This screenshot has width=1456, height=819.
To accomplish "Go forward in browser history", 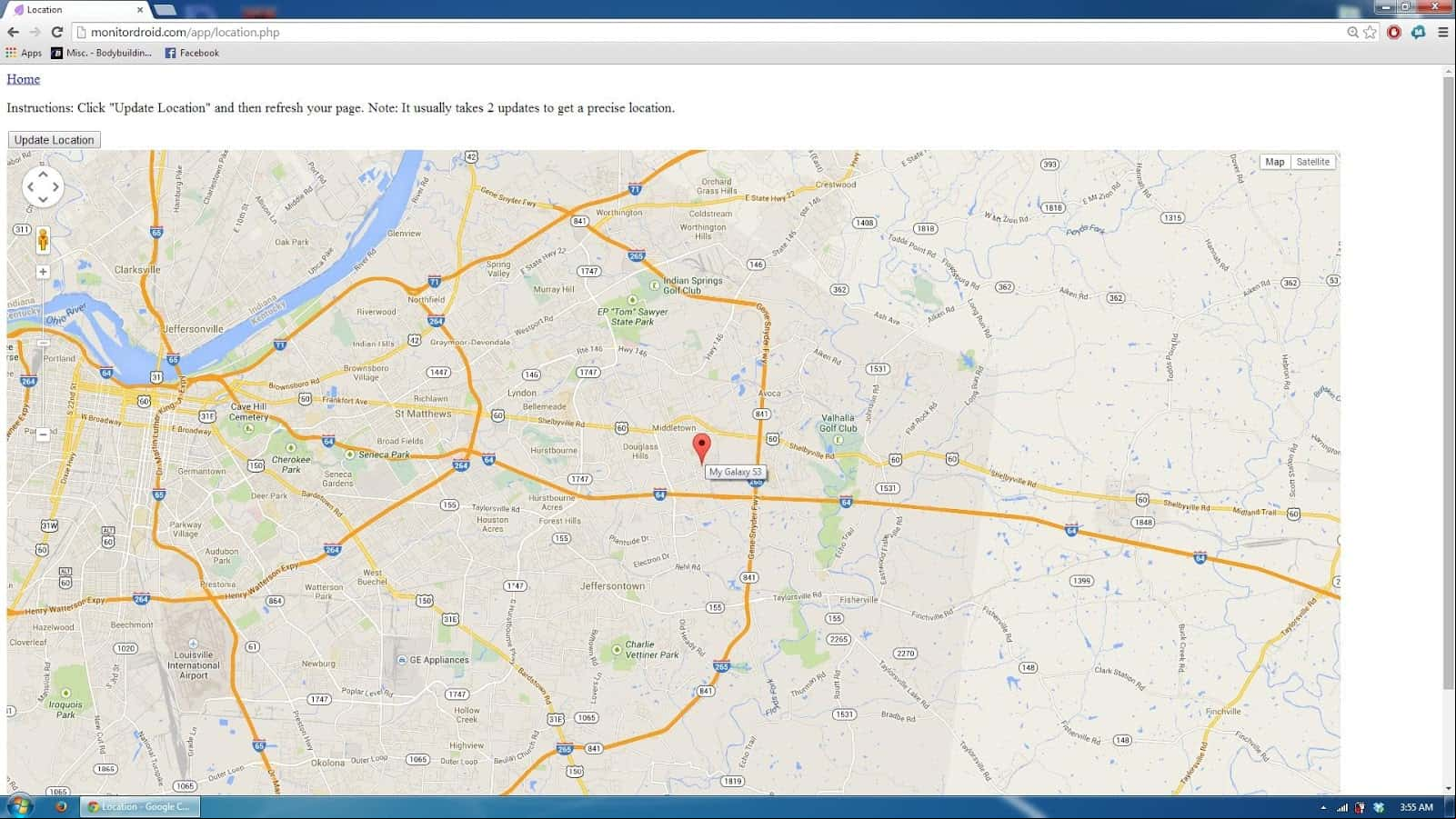I will click(35, 32).
